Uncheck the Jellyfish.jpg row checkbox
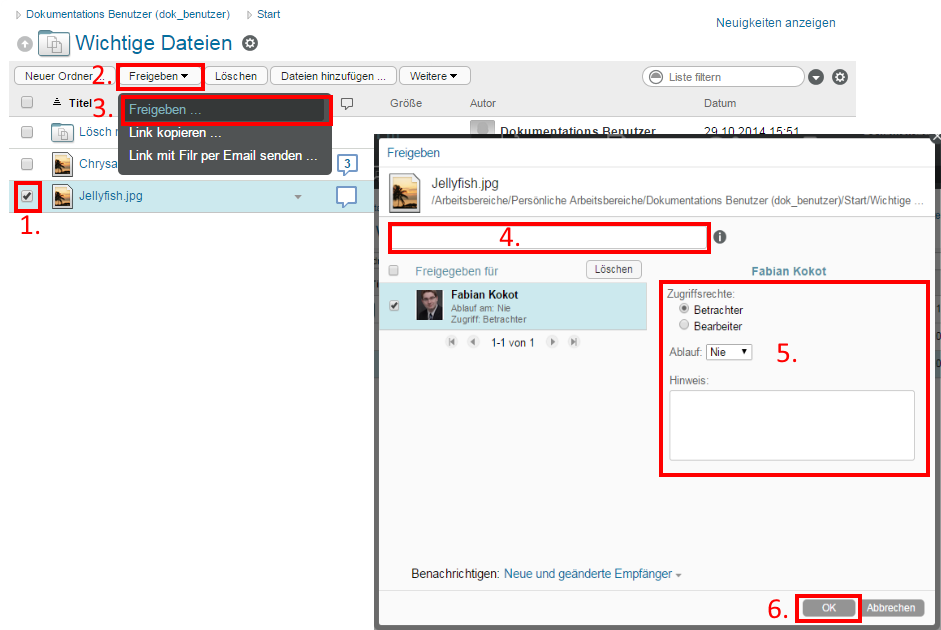This screenshot has height=630, width=941. click(27, 196)
